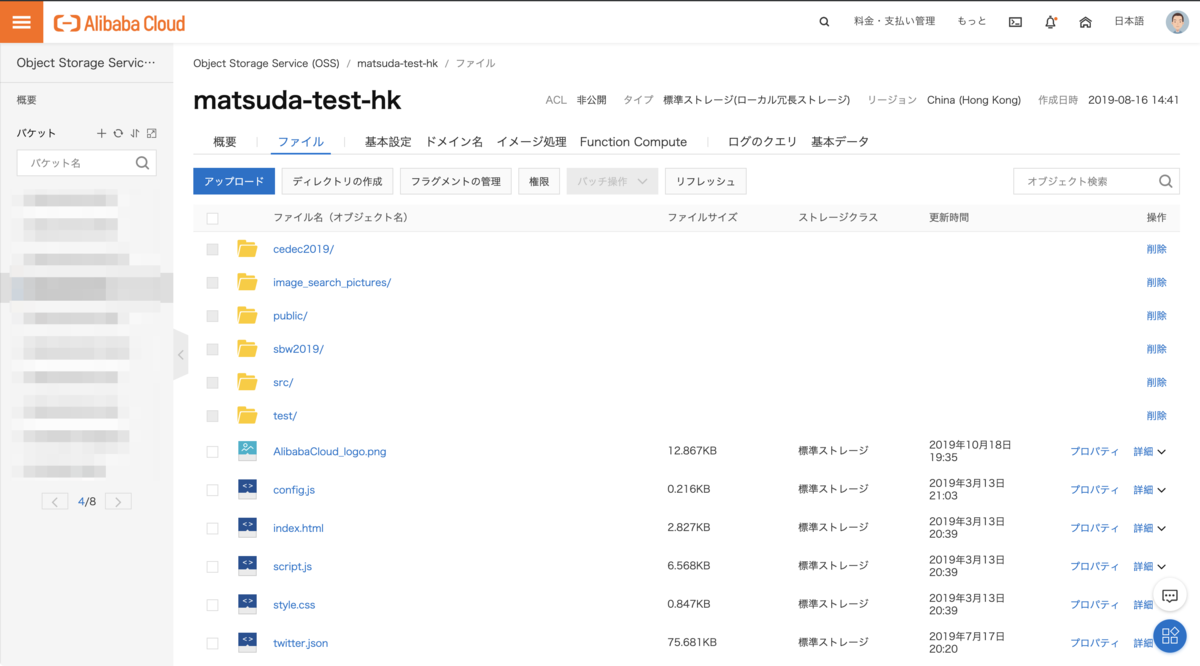Click the オブジェクト検索 search field
This screenshot has height=666, width=1200.
[x=1084, y=181]
